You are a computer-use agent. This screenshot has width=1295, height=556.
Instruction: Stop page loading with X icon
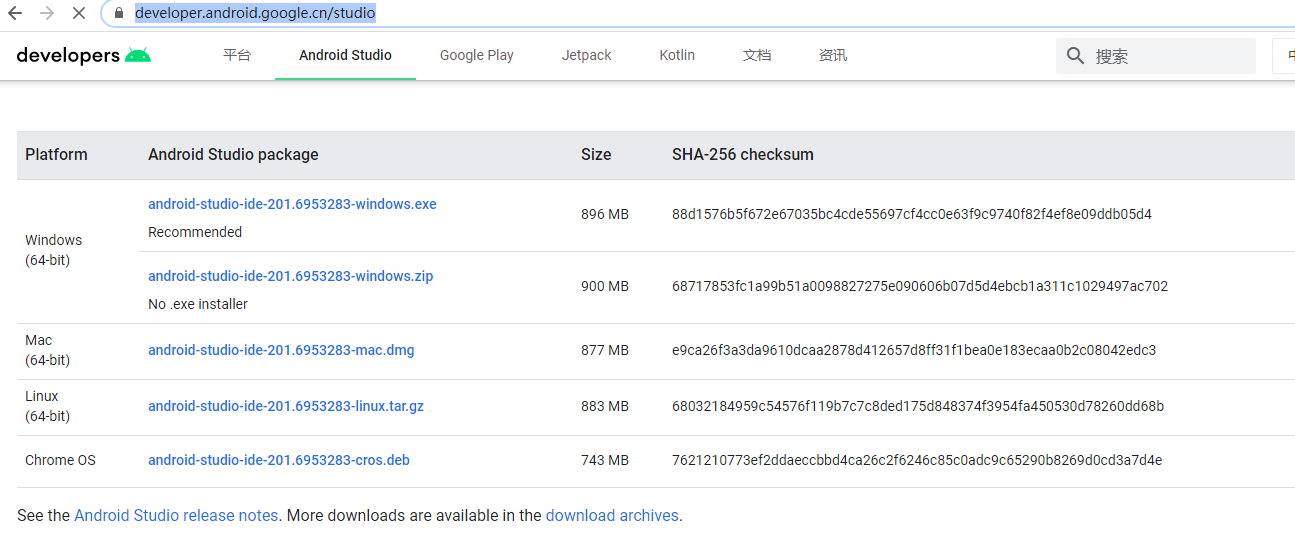tap(79, 14)
